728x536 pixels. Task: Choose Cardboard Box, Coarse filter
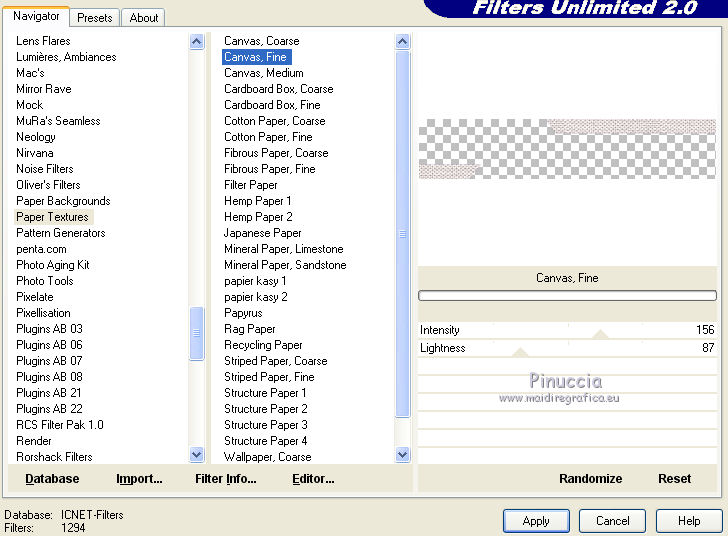(x=279, y=89)
